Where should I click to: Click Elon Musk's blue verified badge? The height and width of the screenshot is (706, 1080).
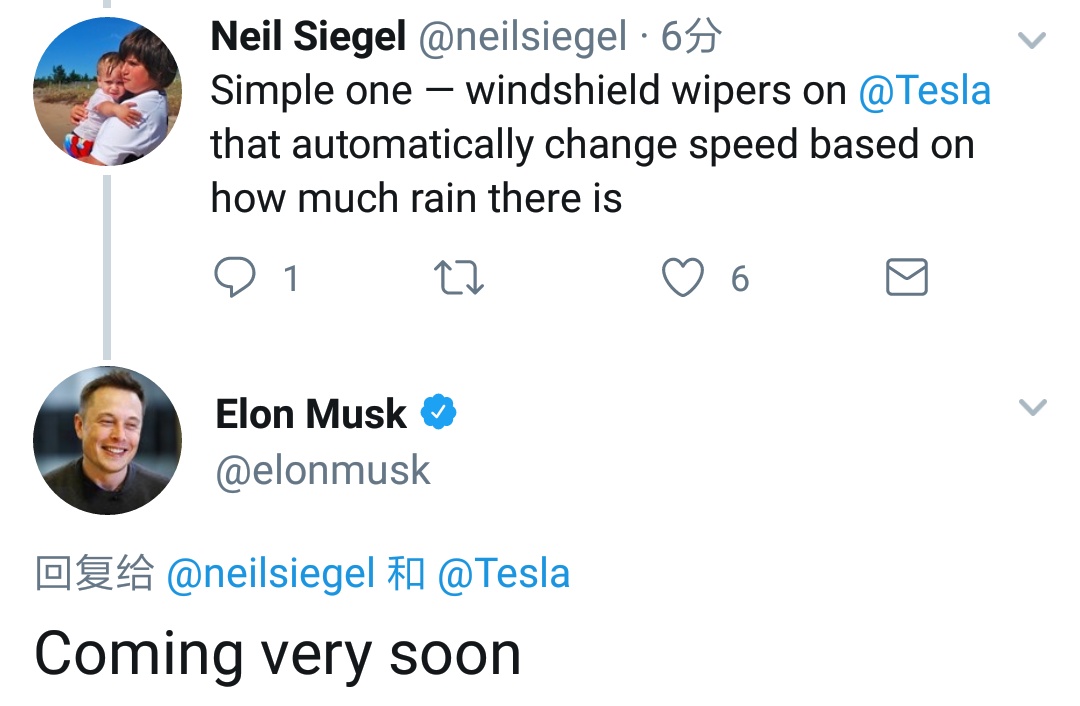click(439, 413)
